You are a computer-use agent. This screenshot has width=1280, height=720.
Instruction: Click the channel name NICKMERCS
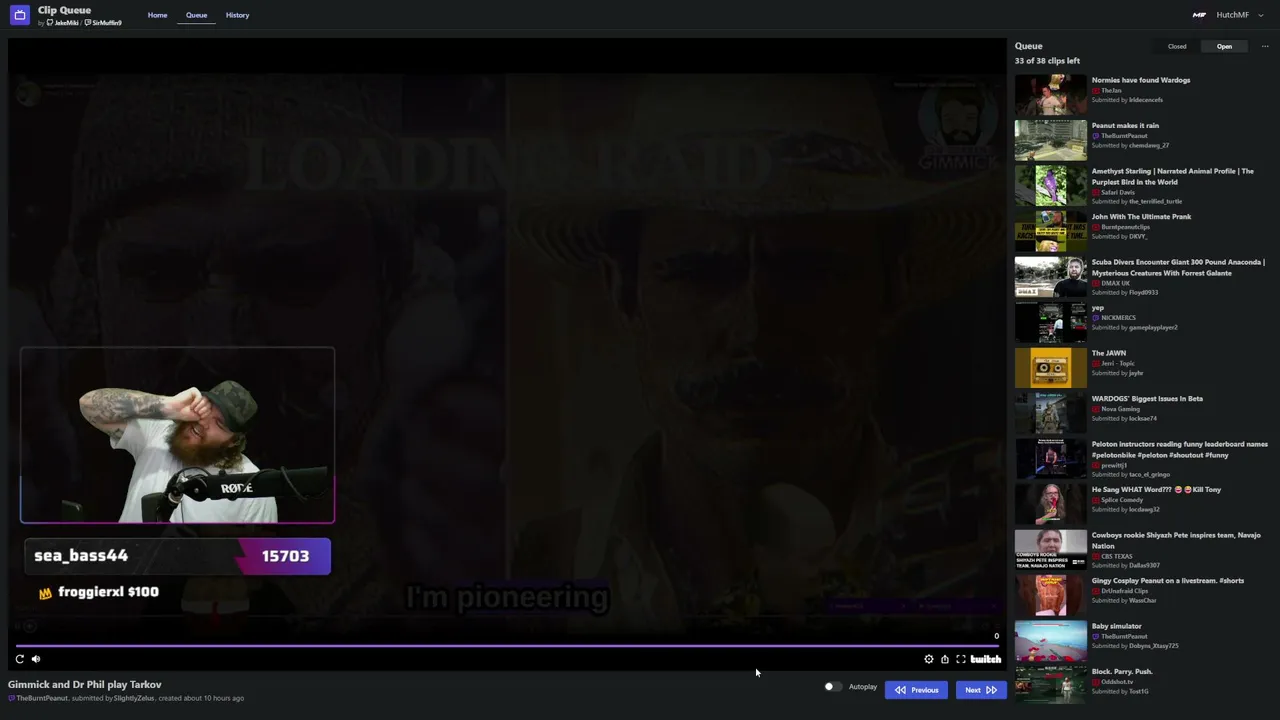(x=1118, y=318)
